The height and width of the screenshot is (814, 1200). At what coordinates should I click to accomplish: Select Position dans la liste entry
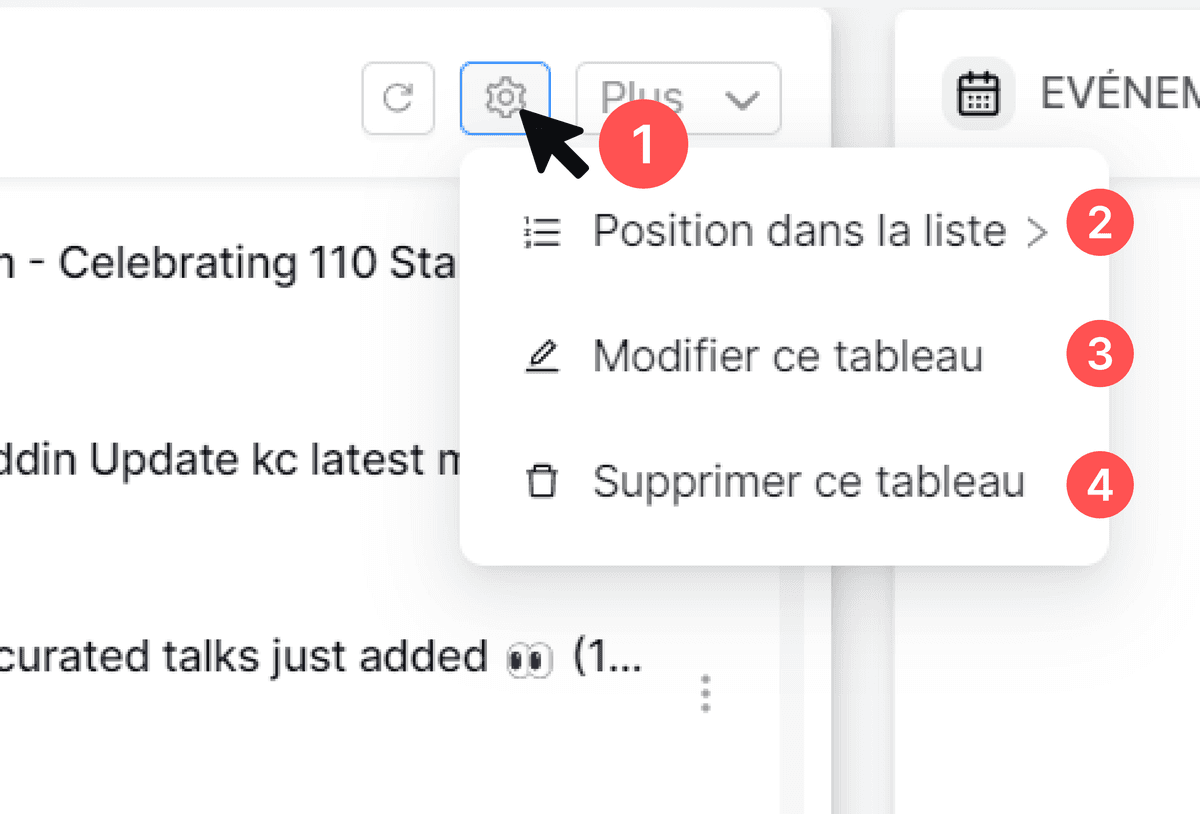(x=798, y=231)
